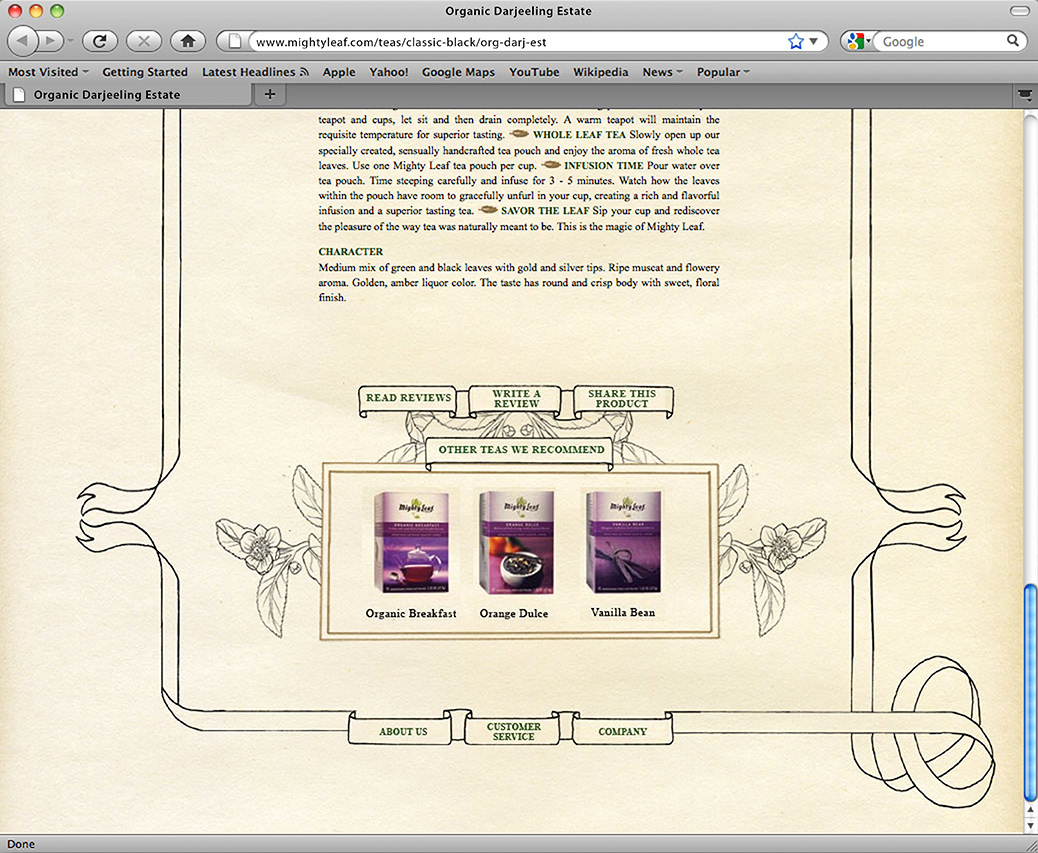Open the Apple bookmark
Image resolution: width=1038 pixels, height=853 pixels.
339,72
